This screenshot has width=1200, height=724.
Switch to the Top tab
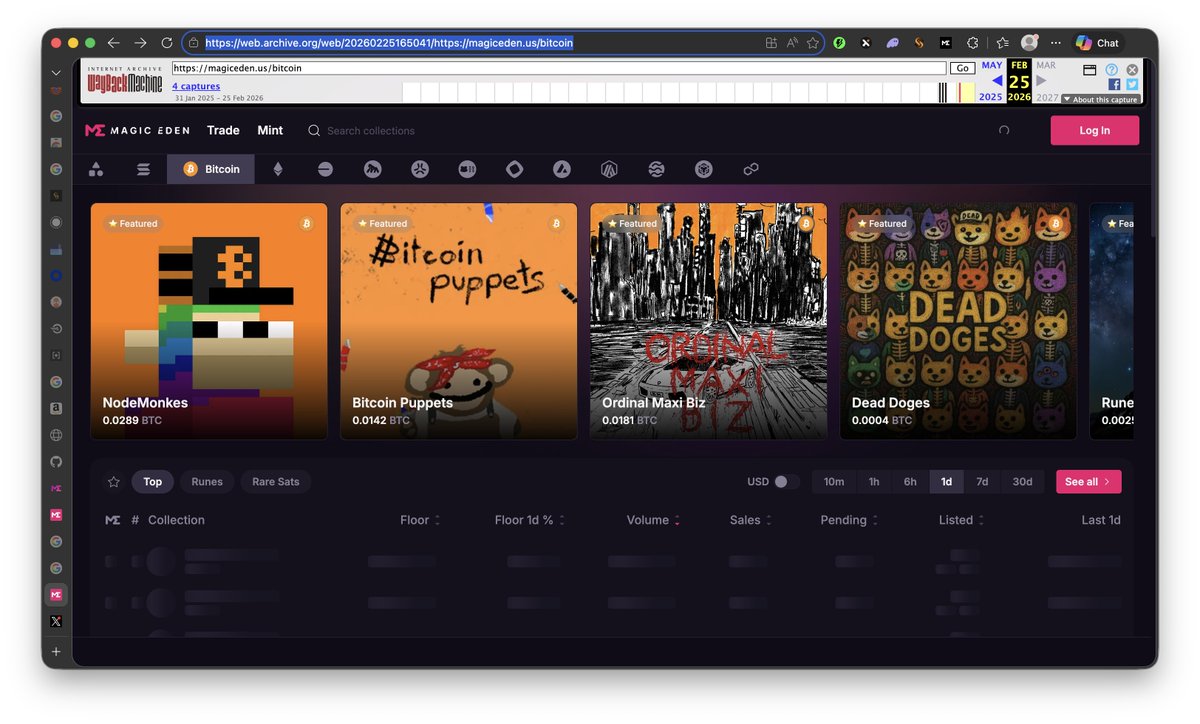(152, 482)
